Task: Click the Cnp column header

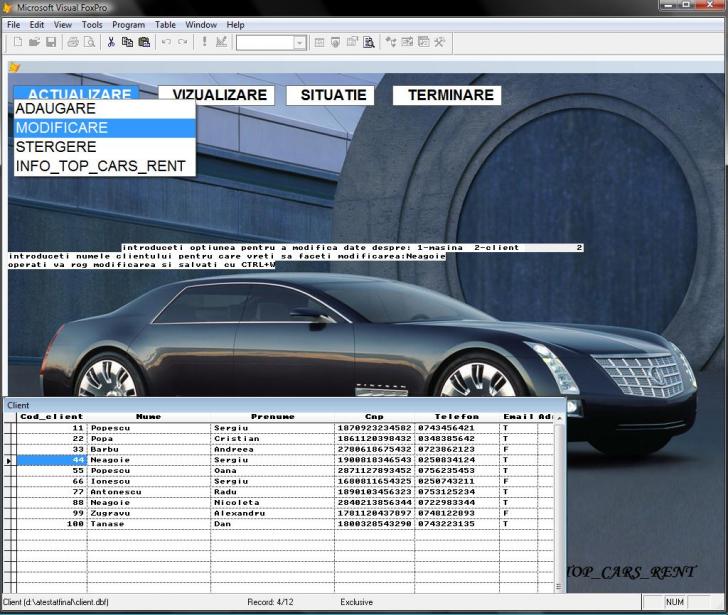Action: [x=374, y=417]
